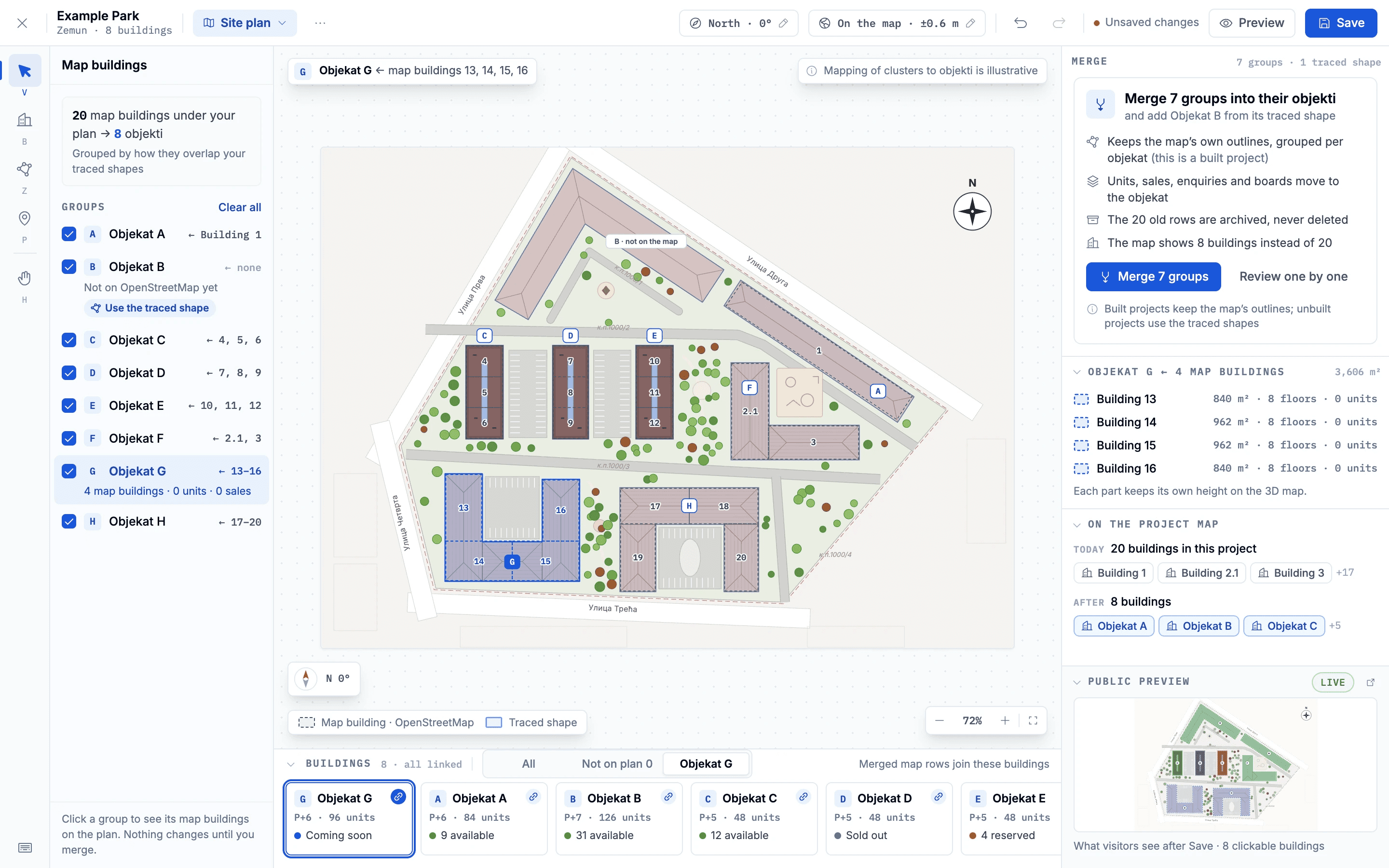1389x868 pixels.
Task: Click Review one by one
Action: pyautogui.click(x=1293, y=277)
